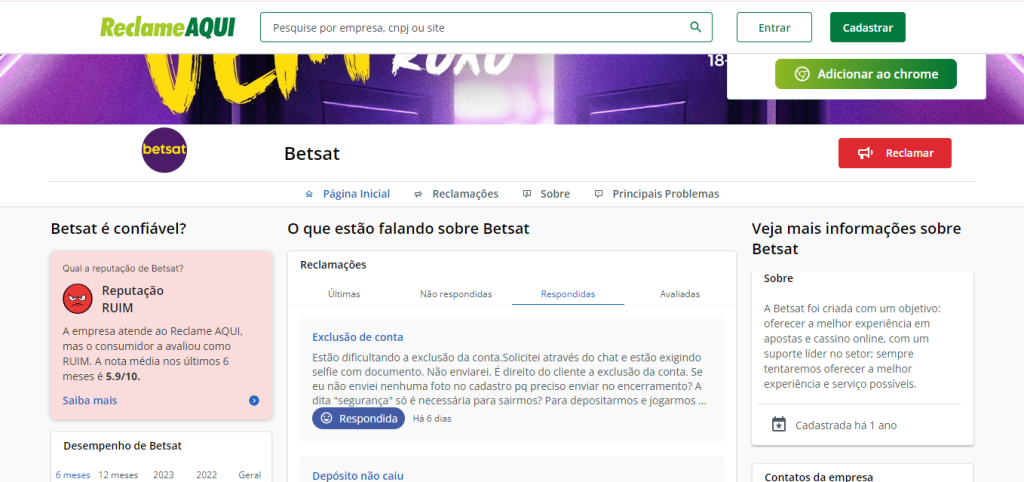Click the calendar star icon near Cadastrada

tap(778, 425)
